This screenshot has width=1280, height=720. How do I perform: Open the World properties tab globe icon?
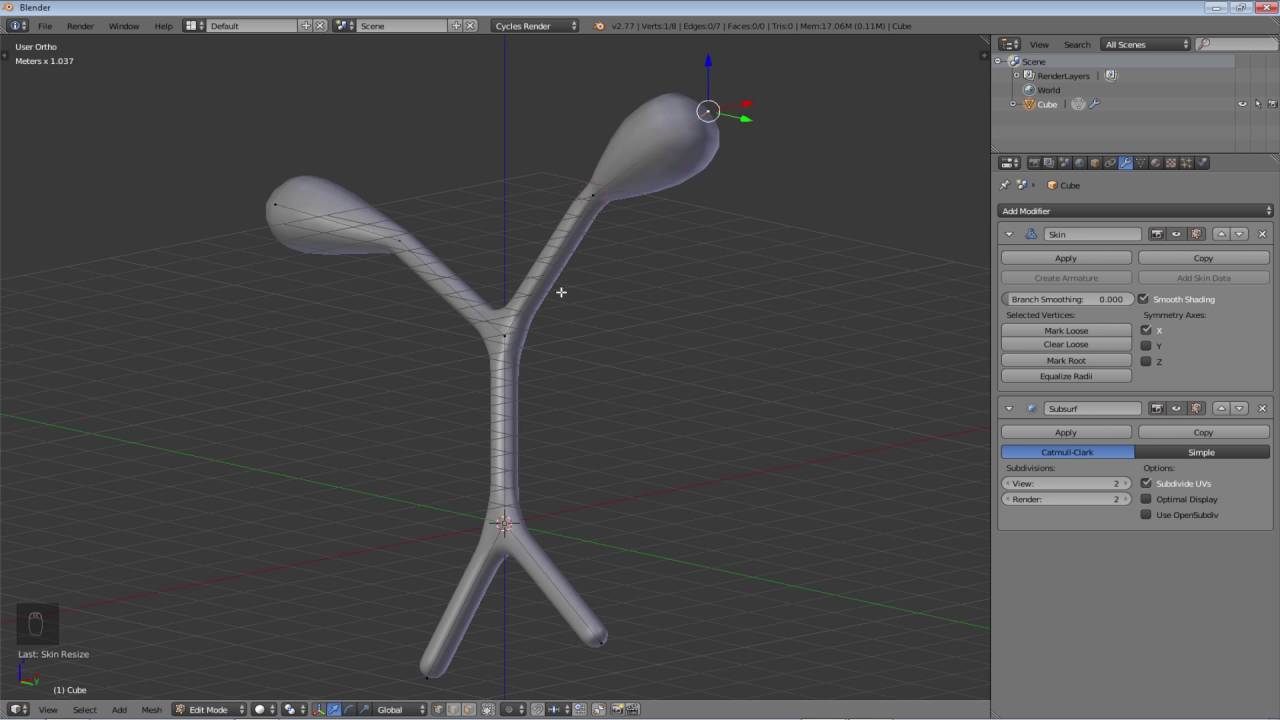tap(1079, 163)
